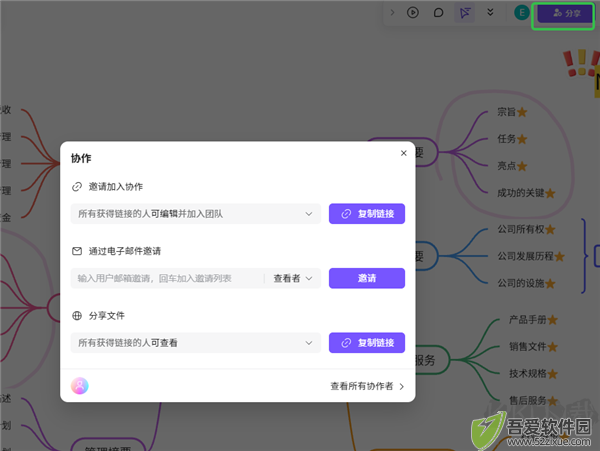Select the 技术规格 node
Viewport: 600px width, 451px height.
pos(528,373)
